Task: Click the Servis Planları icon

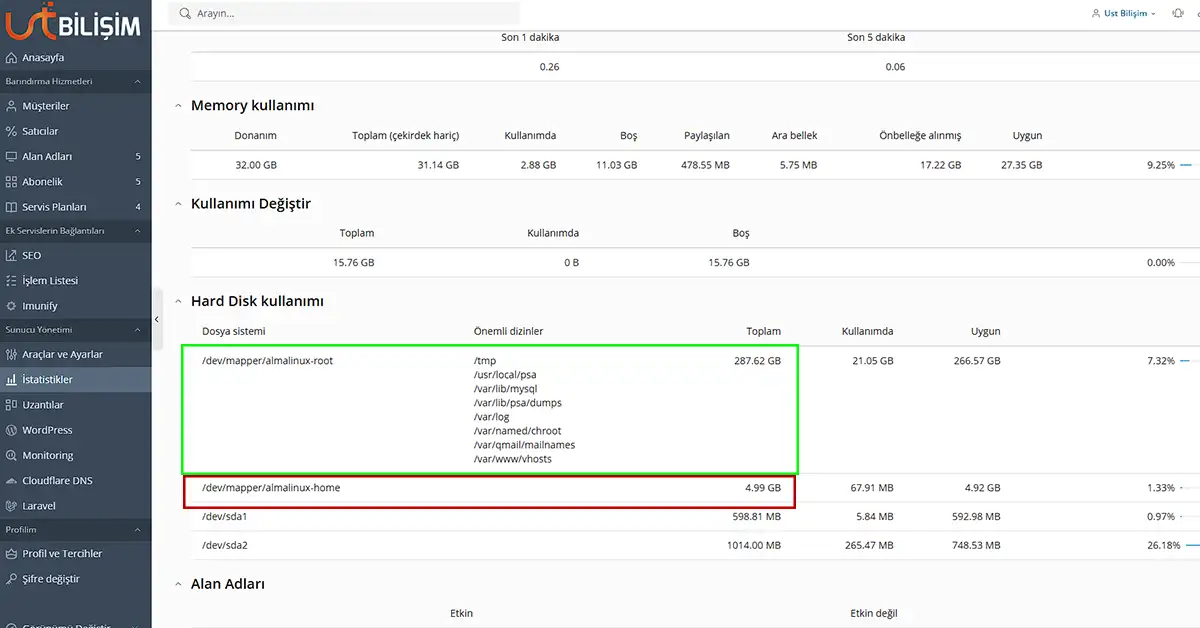Action: pyautogui.click(x=12, y=207)
